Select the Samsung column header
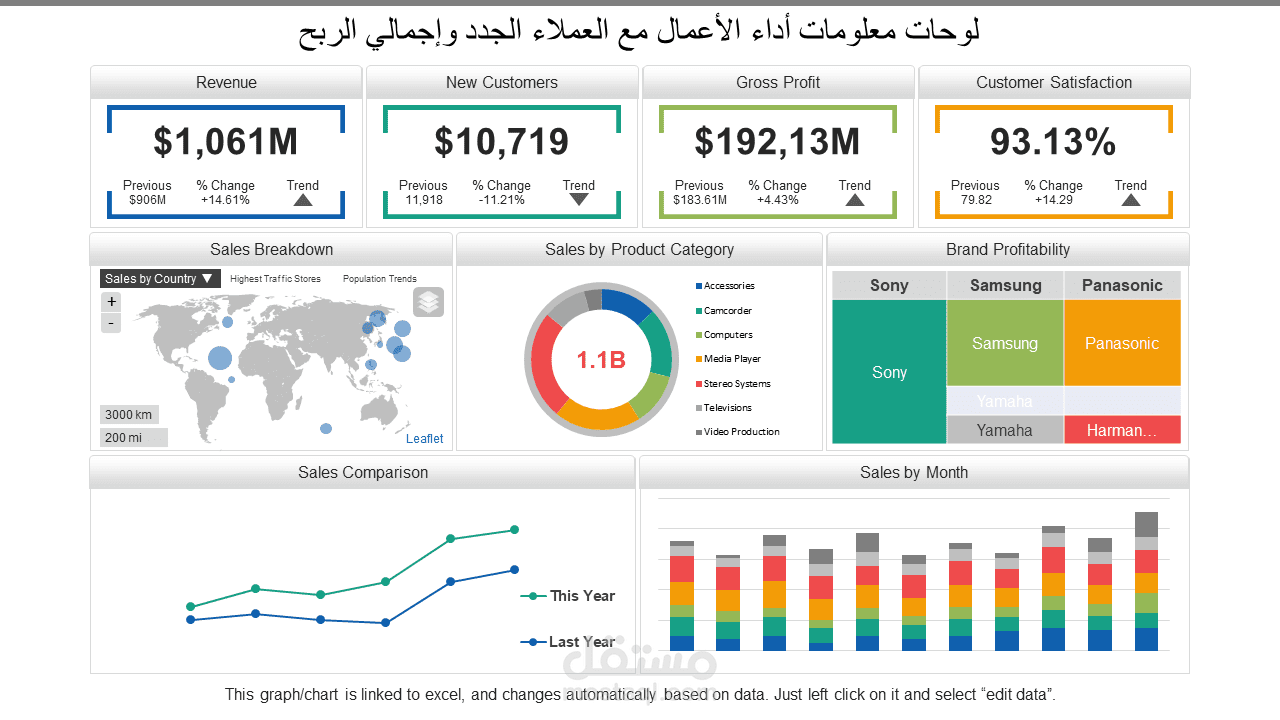Screen dimensions: 1280x720 tap(1005, 285)
